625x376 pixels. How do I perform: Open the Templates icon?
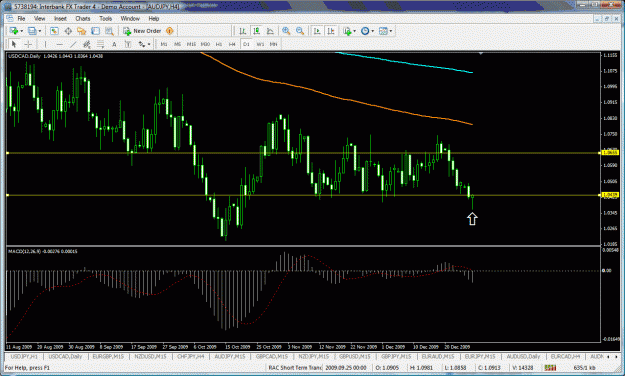point(383,31)
